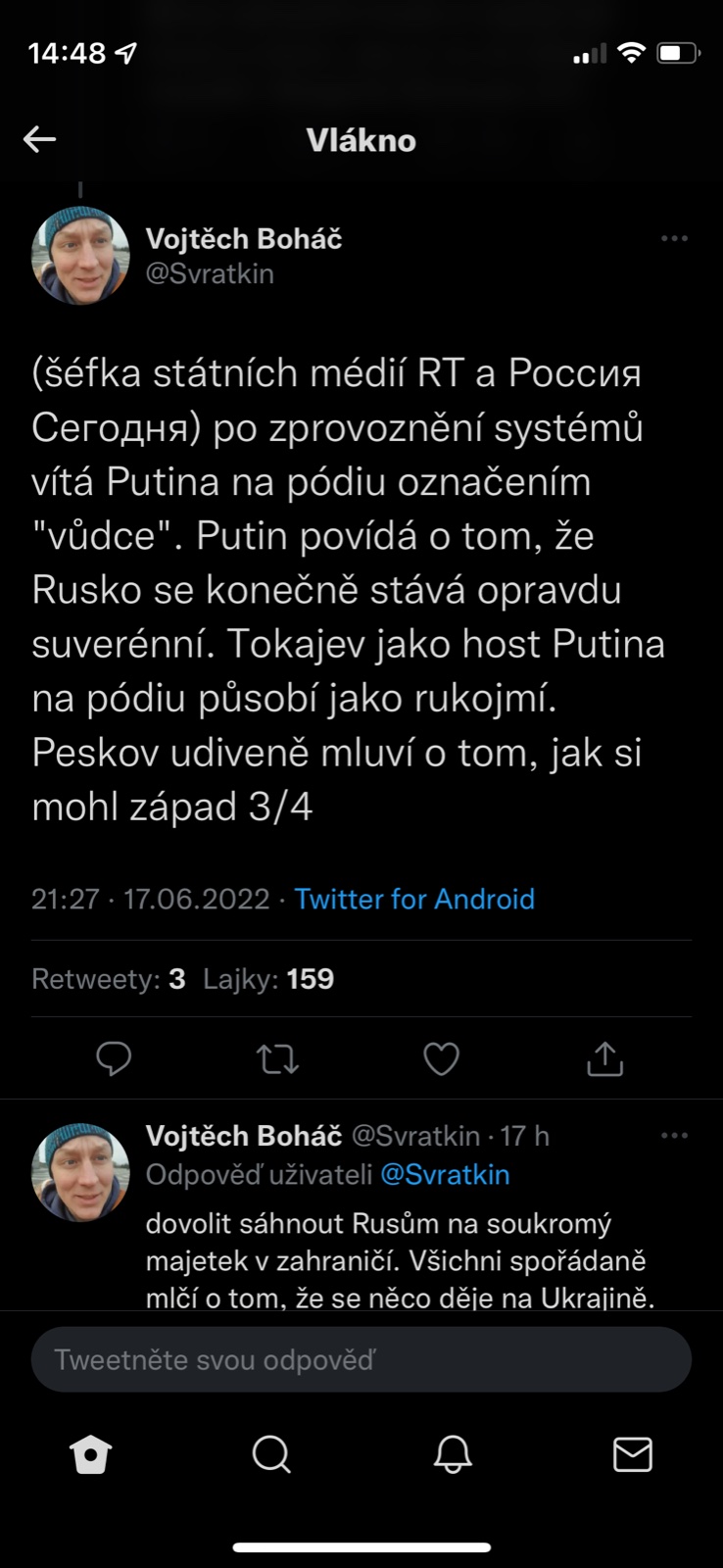Open the Search magnifier tab

pyautogui.click(x=271, y=1454)
